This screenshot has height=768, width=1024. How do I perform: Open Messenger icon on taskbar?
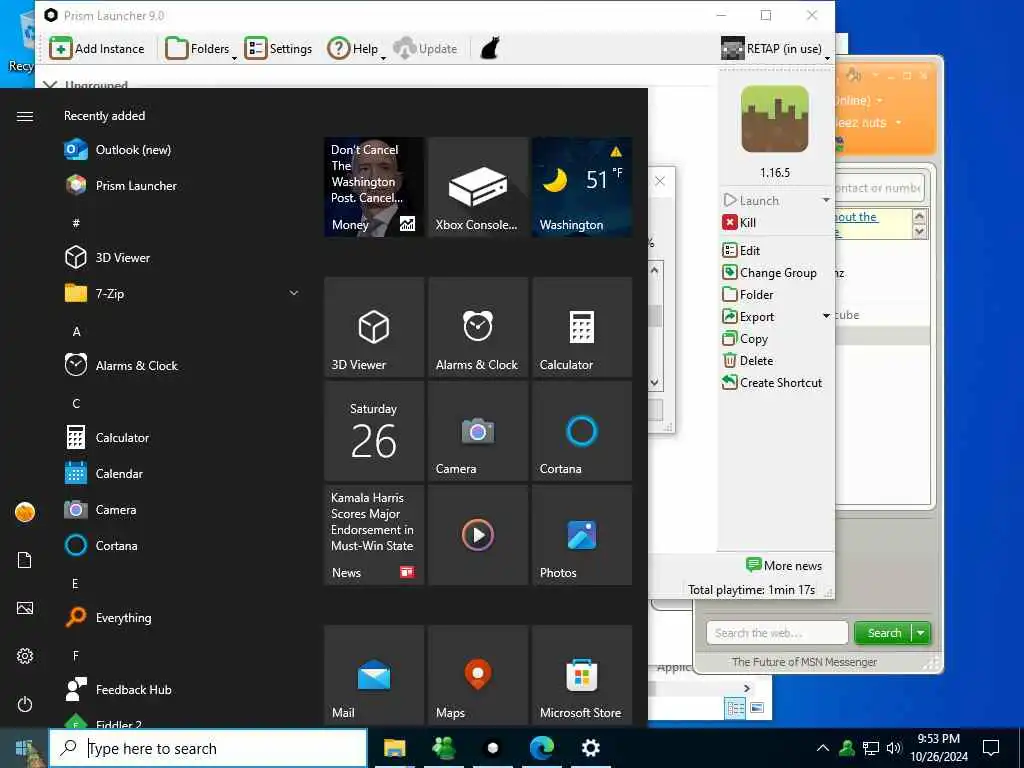443,748
